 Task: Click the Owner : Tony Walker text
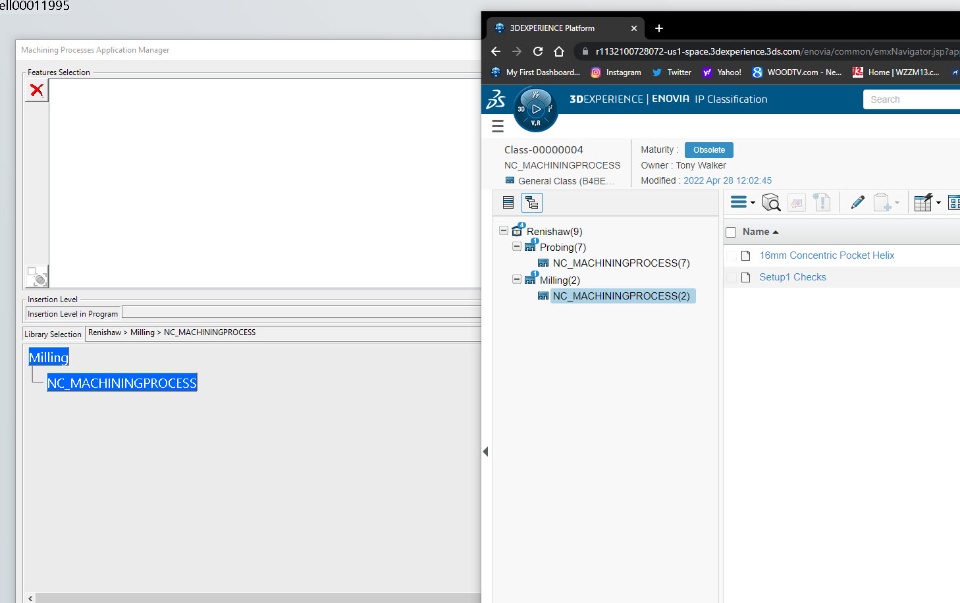(x=683, y=165)
